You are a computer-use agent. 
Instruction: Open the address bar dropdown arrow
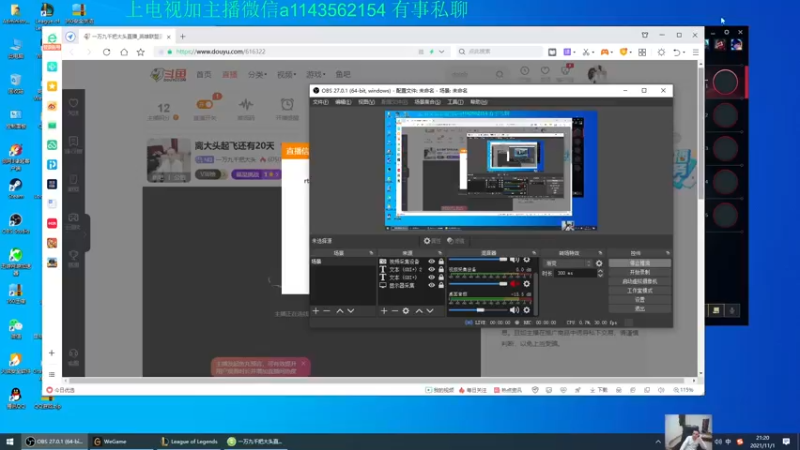[441, 52]
